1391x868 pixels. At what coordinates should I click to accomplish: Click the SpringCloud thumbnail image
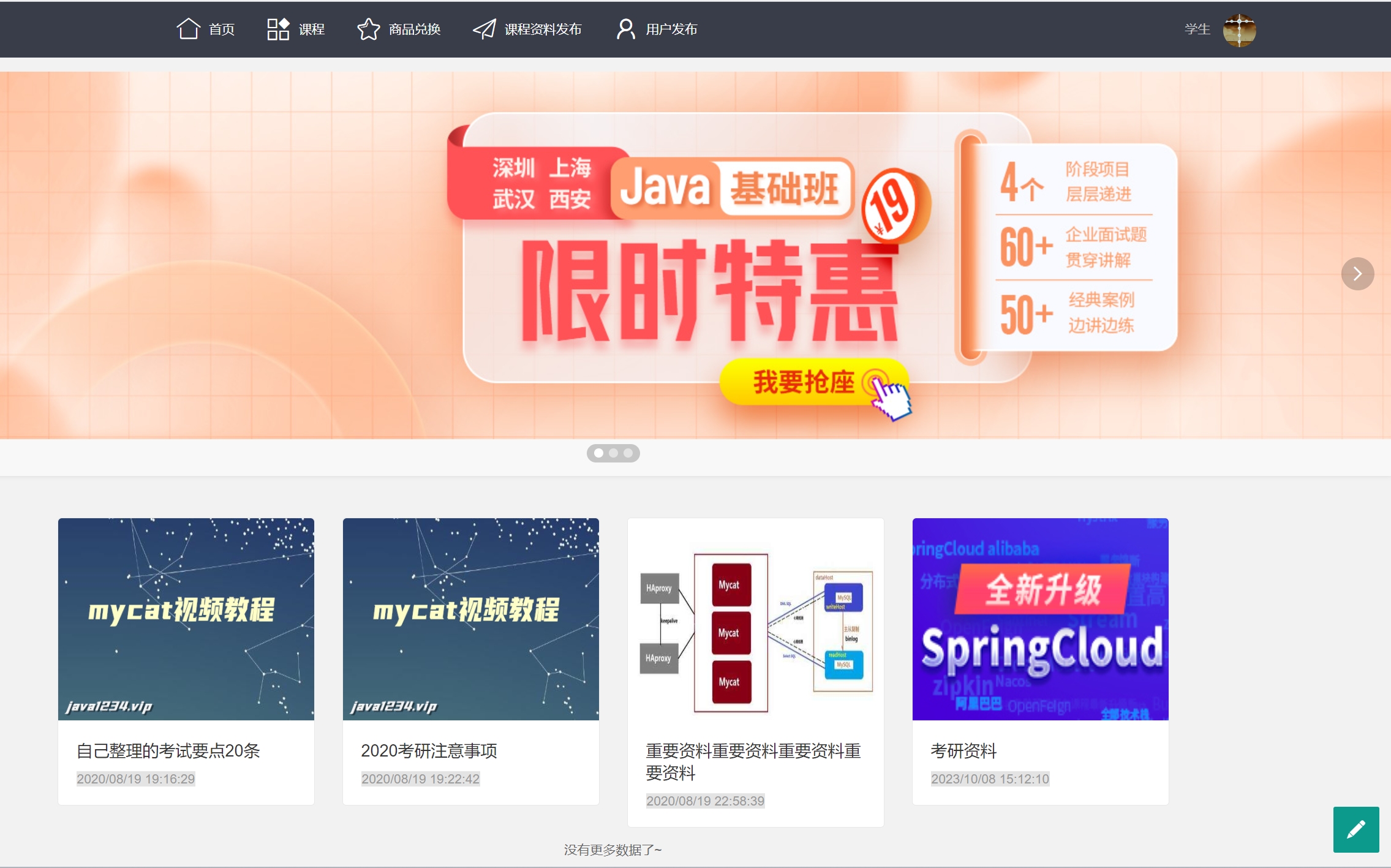click(1040, 619)
